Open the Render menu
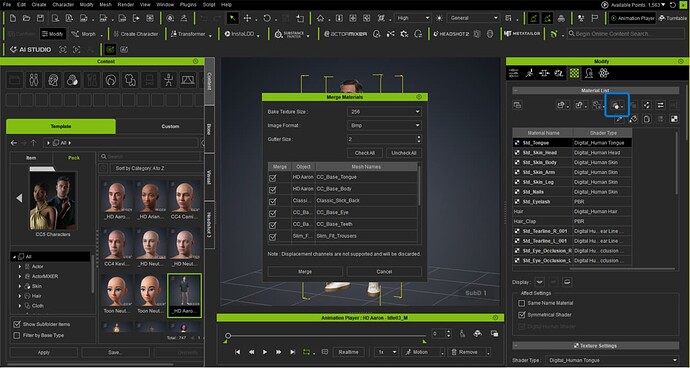690x368 pixels. (125, 4)
